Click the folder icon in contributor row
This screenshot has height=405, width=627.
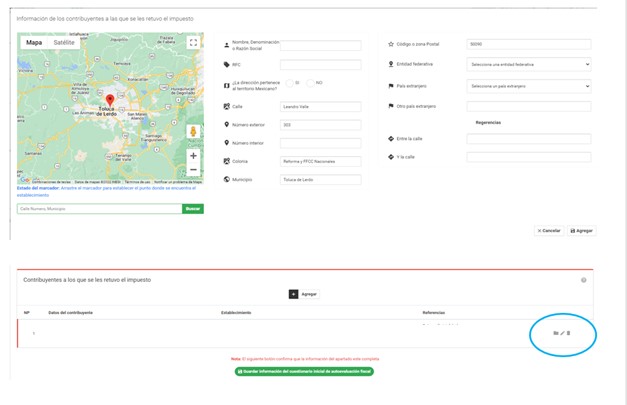[556, 333]
